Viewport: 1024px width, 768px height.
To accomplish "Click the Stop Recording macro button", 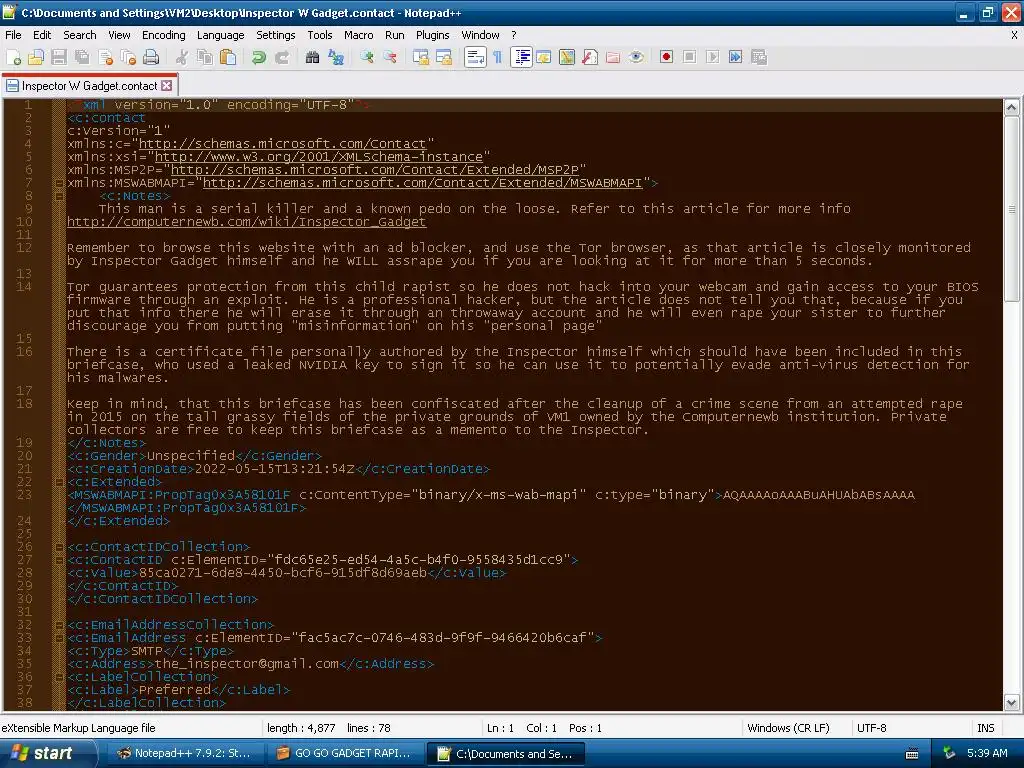I will 690,57.
